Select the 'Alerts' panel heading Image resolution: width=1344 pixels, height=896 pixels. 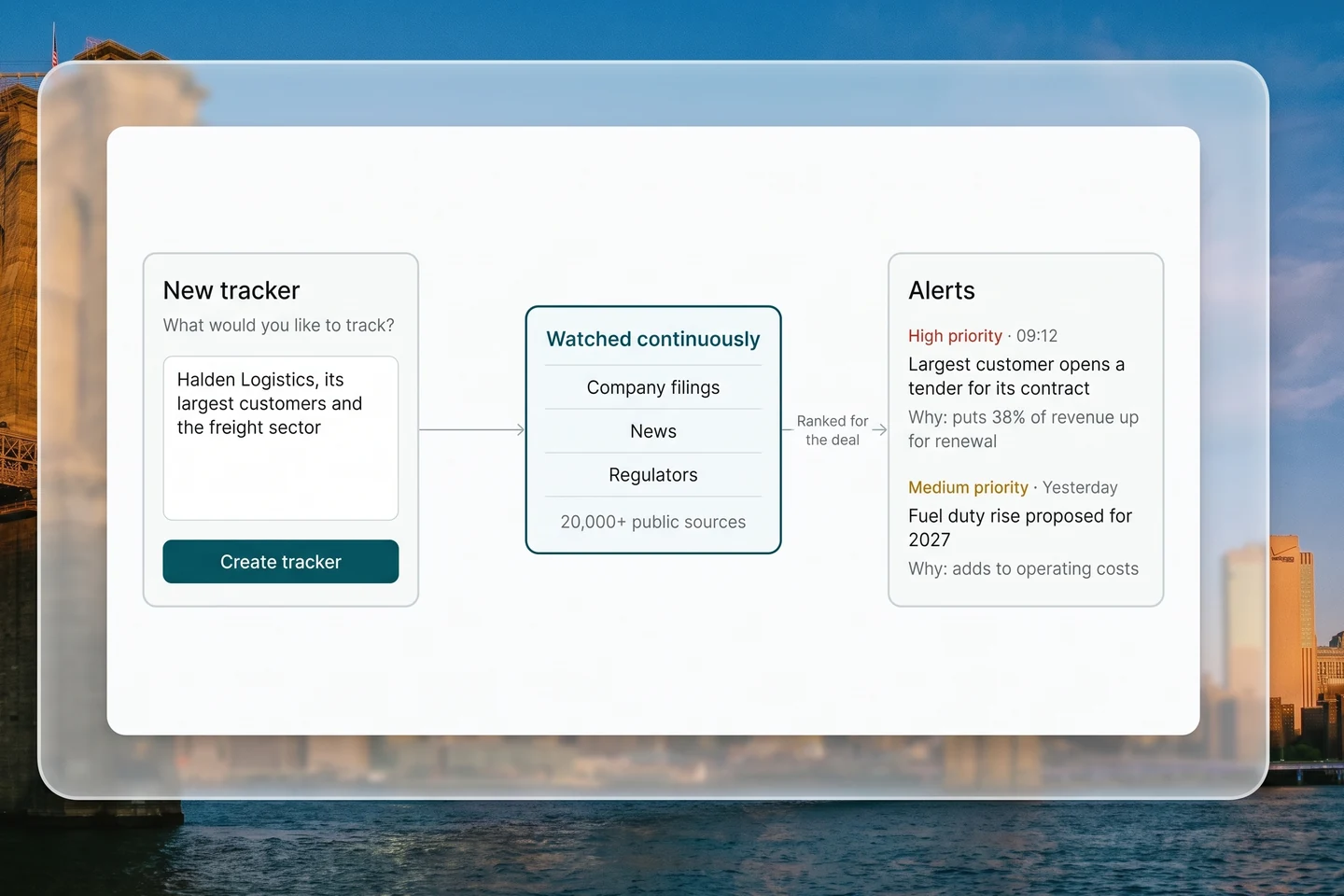[942, 290]
